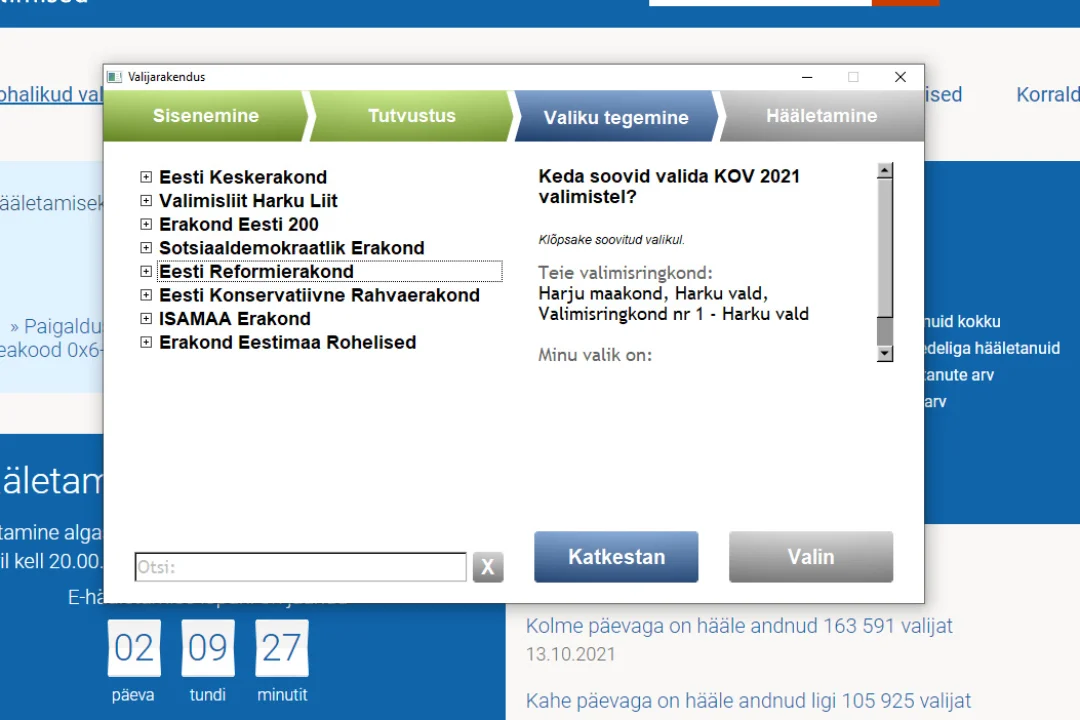Expand the Eesti Reformierakond node
This screenshot has height=720, width=1080.
point(146,271)
